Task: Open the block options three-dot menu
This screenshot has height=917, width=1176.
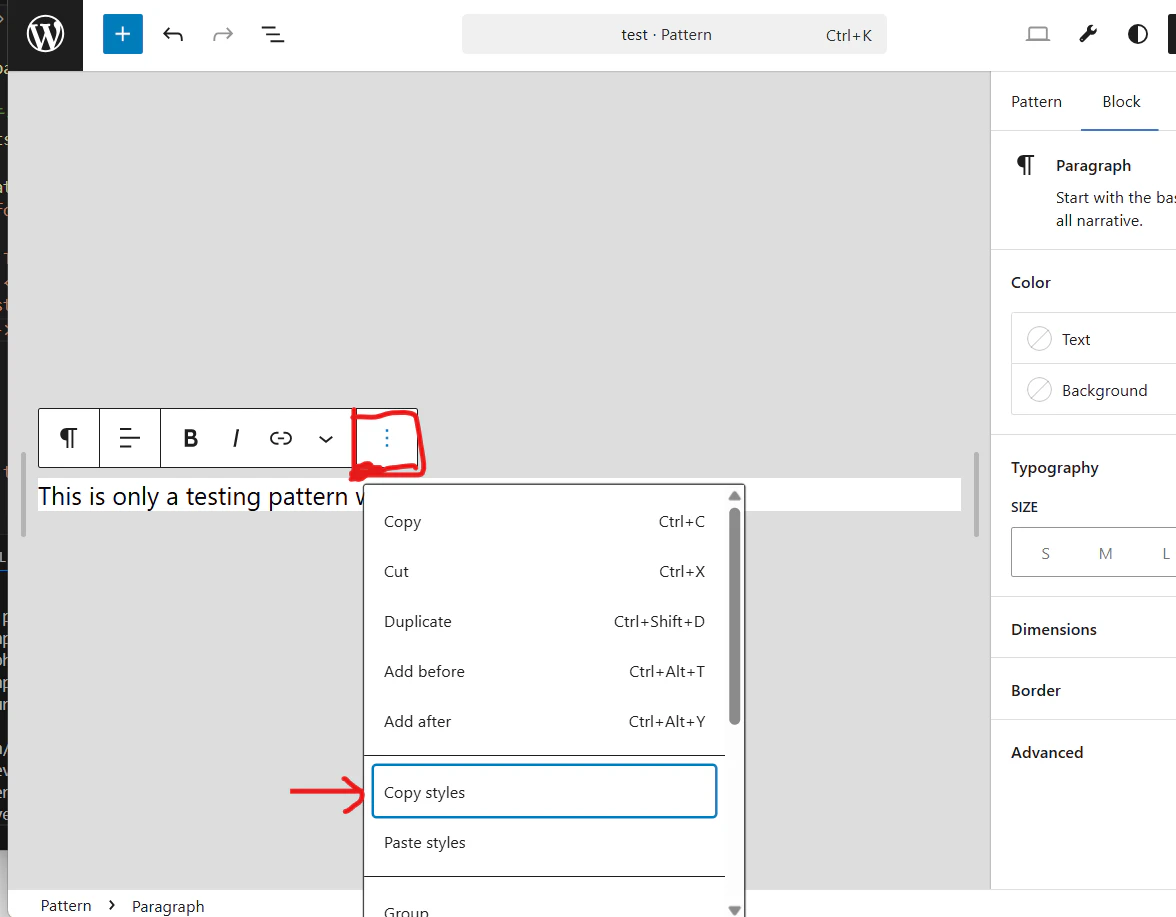Action: click(386, 438)
